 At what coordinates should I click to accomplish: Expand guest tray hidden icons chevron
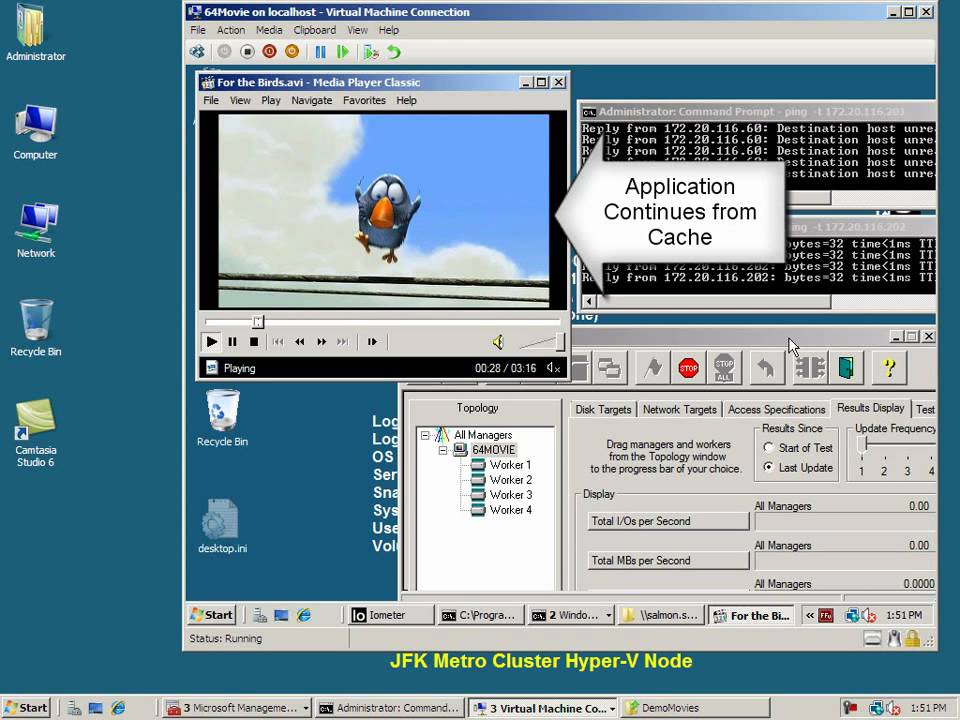pyautogui.click(x=809, y=615)
